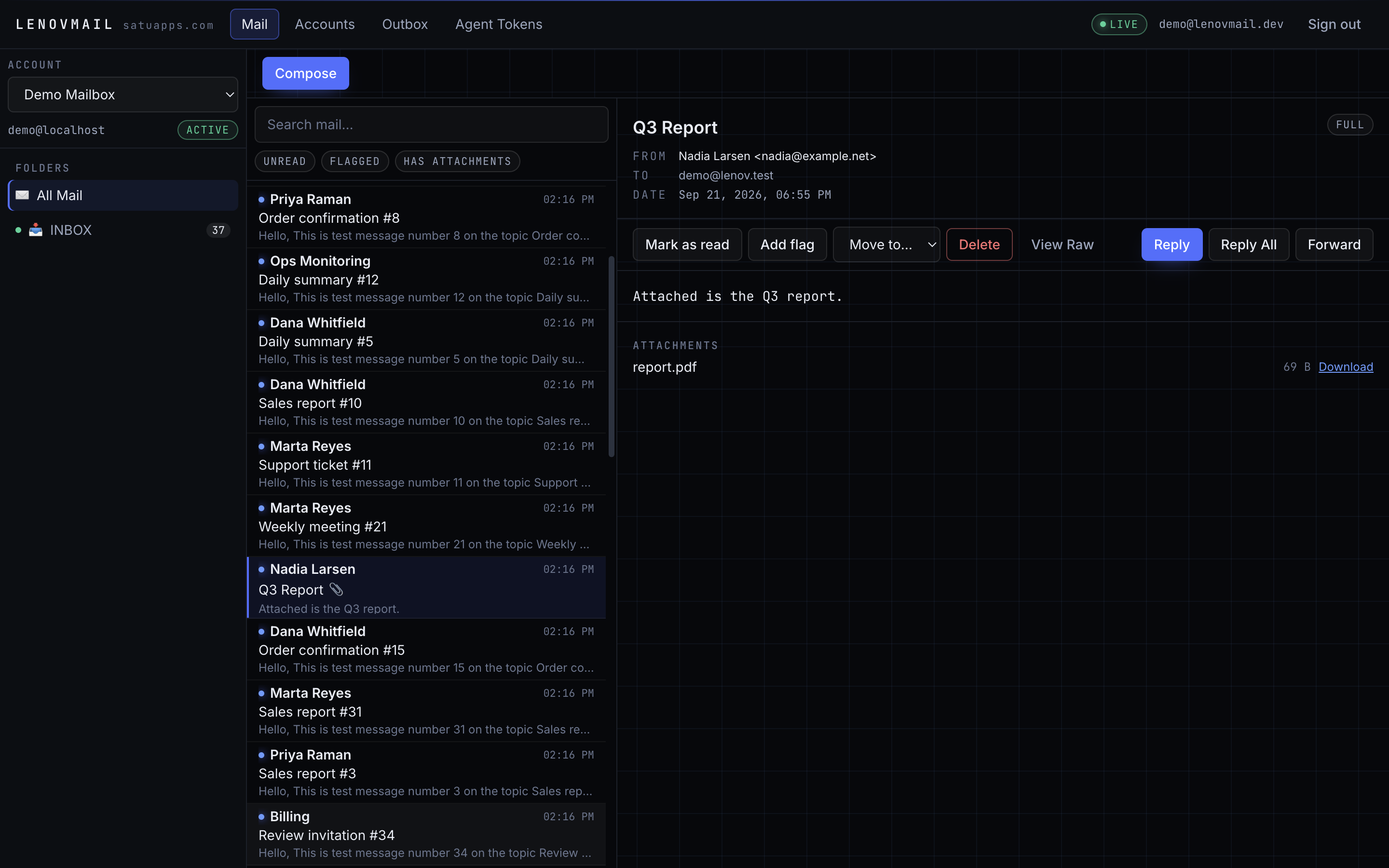Open Dana Whitfield Daily summary #5 message
The height and width of the screenshot is (868, 1389).
pyautogui.click(x=426, y=340)
